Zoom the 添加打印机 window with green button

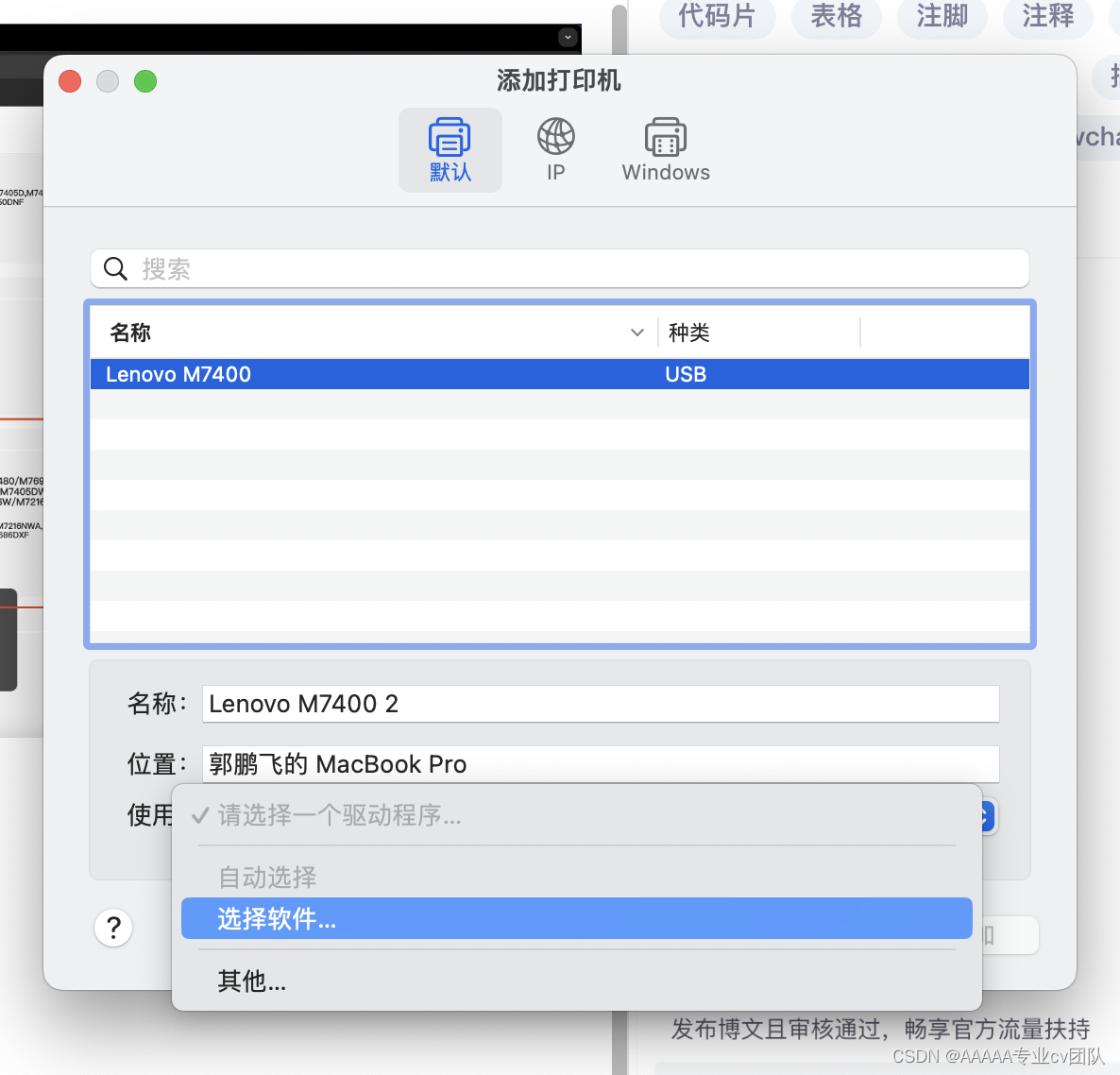coord(145,81)
